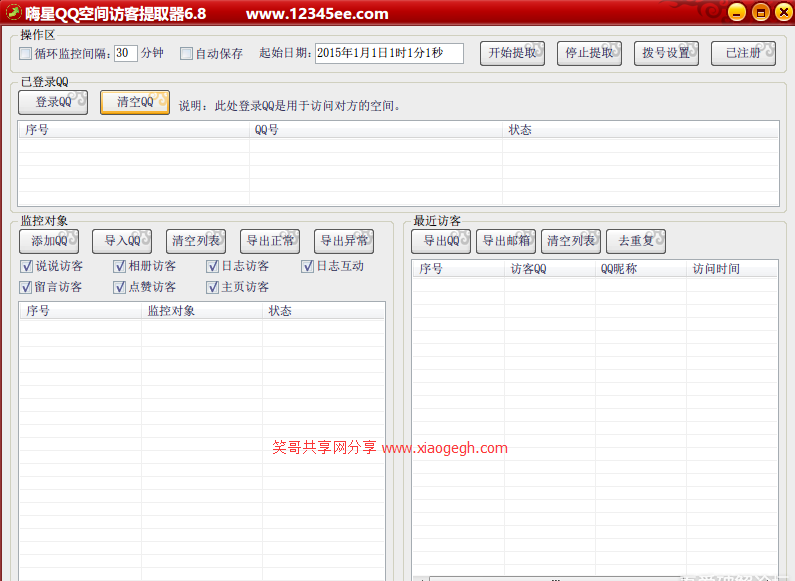
Task: Uncheck the 点赞访客 checkbox
Action: [120, 287]
